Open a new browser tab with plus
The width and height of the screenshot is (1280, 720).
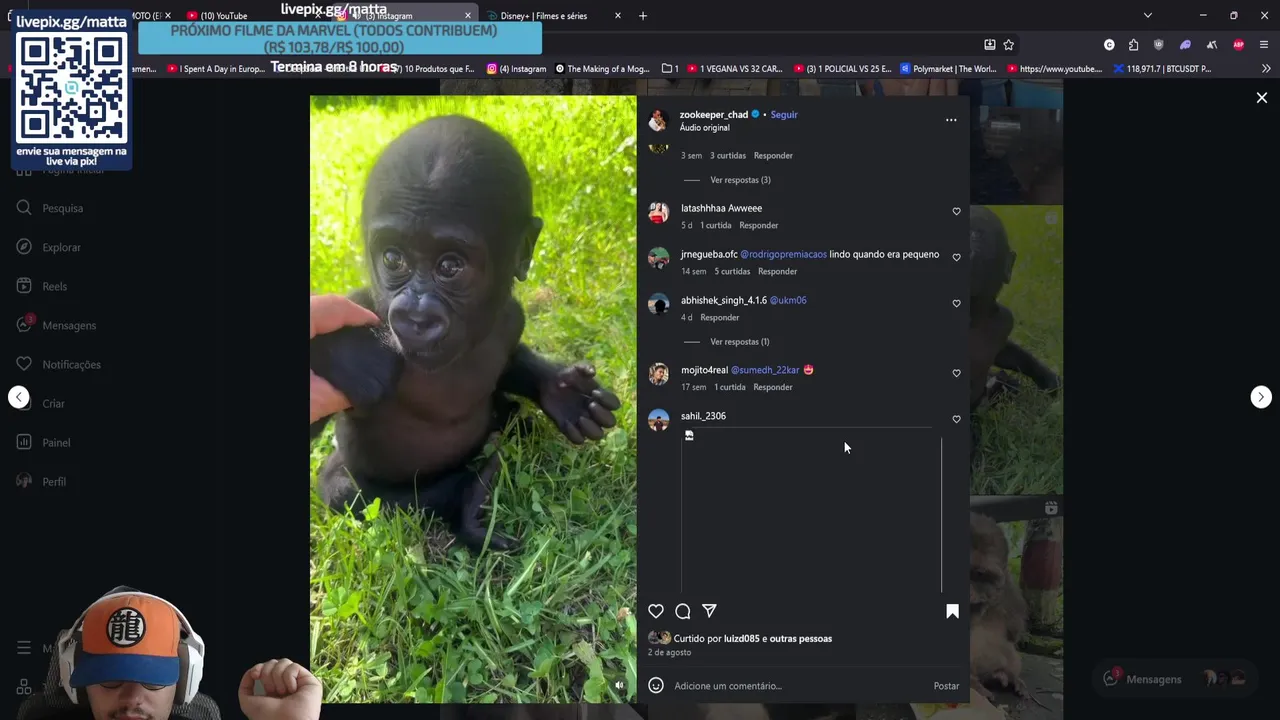(643, 16)
